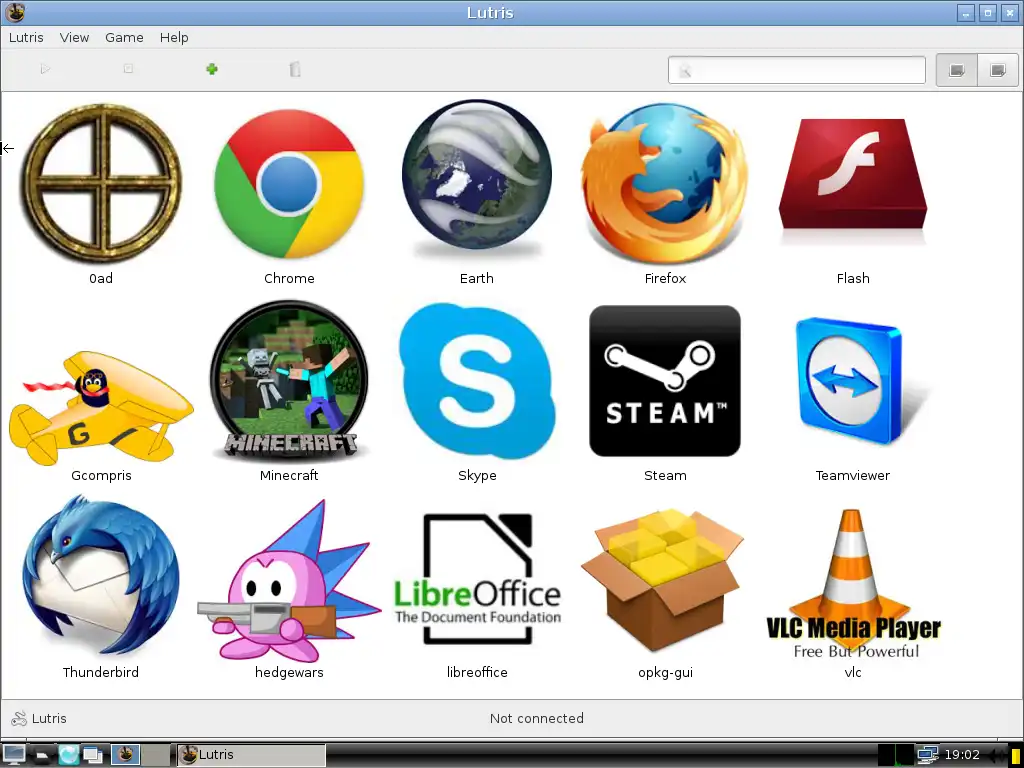Click the Stop game toolbar button
1024x768 pixels.
(128, 69)
